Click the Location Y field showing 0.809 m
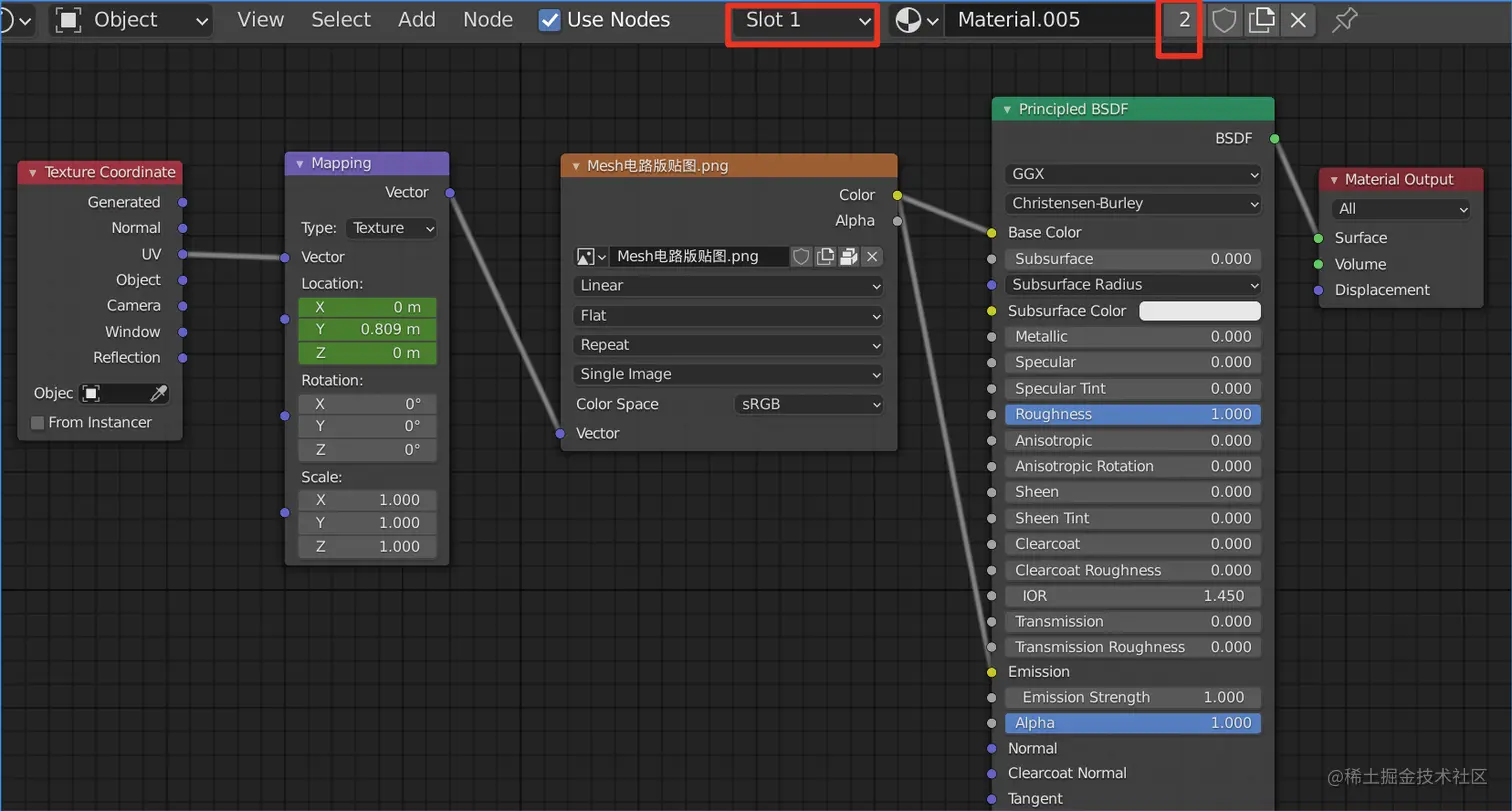 click(367, 329)
